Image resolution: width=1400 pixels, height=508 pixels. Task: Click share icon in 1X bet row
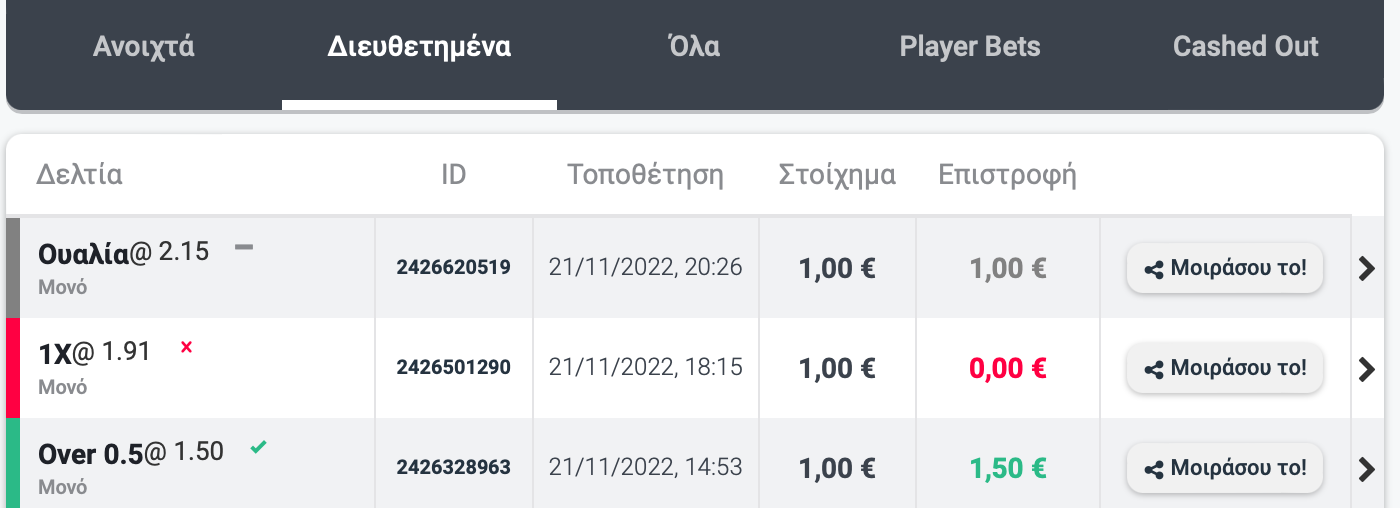[1153, 369]
